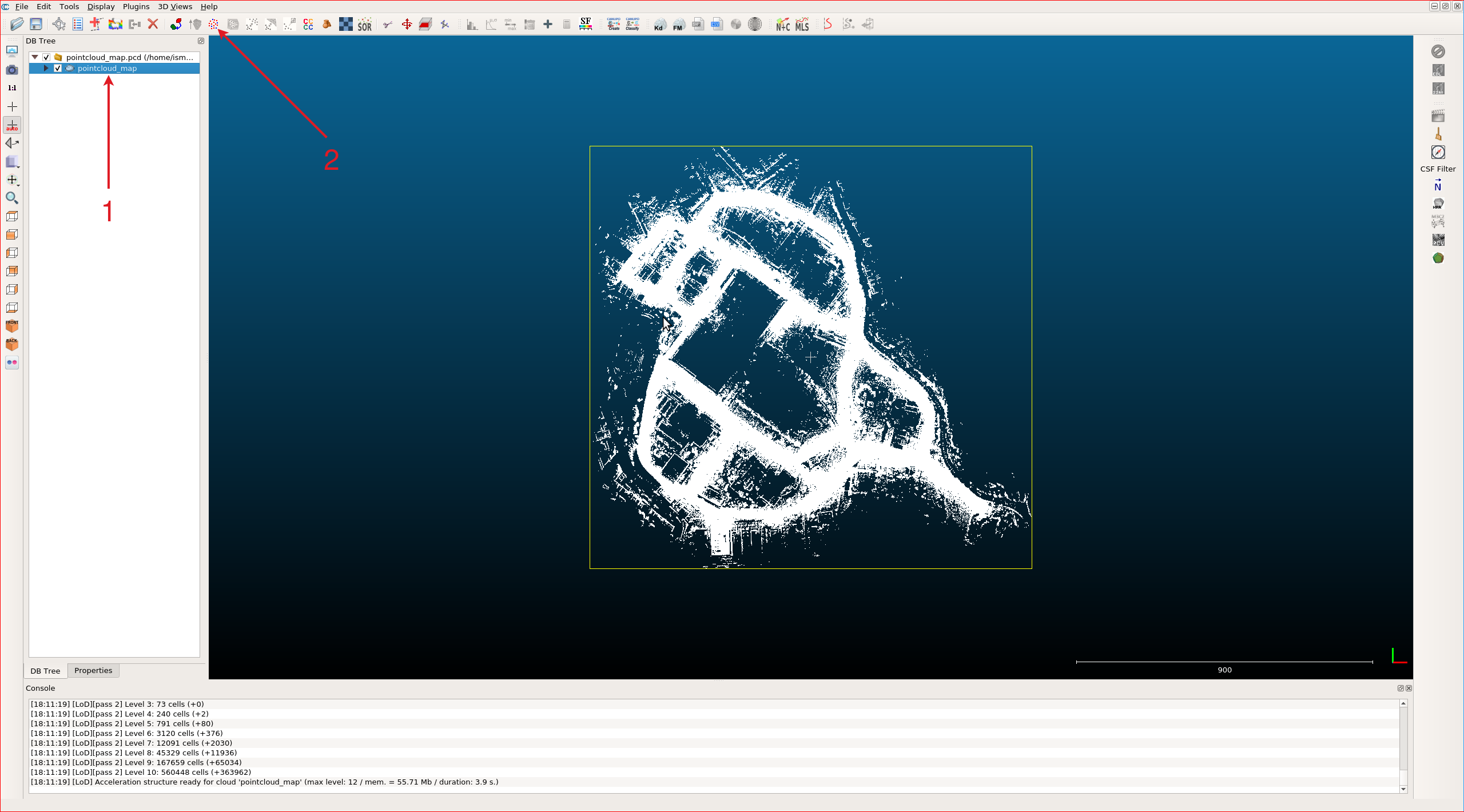This screenshot has height=812, width=1464.
Task: Launch CANUPO Classify plugin
Action: (632, 24)
